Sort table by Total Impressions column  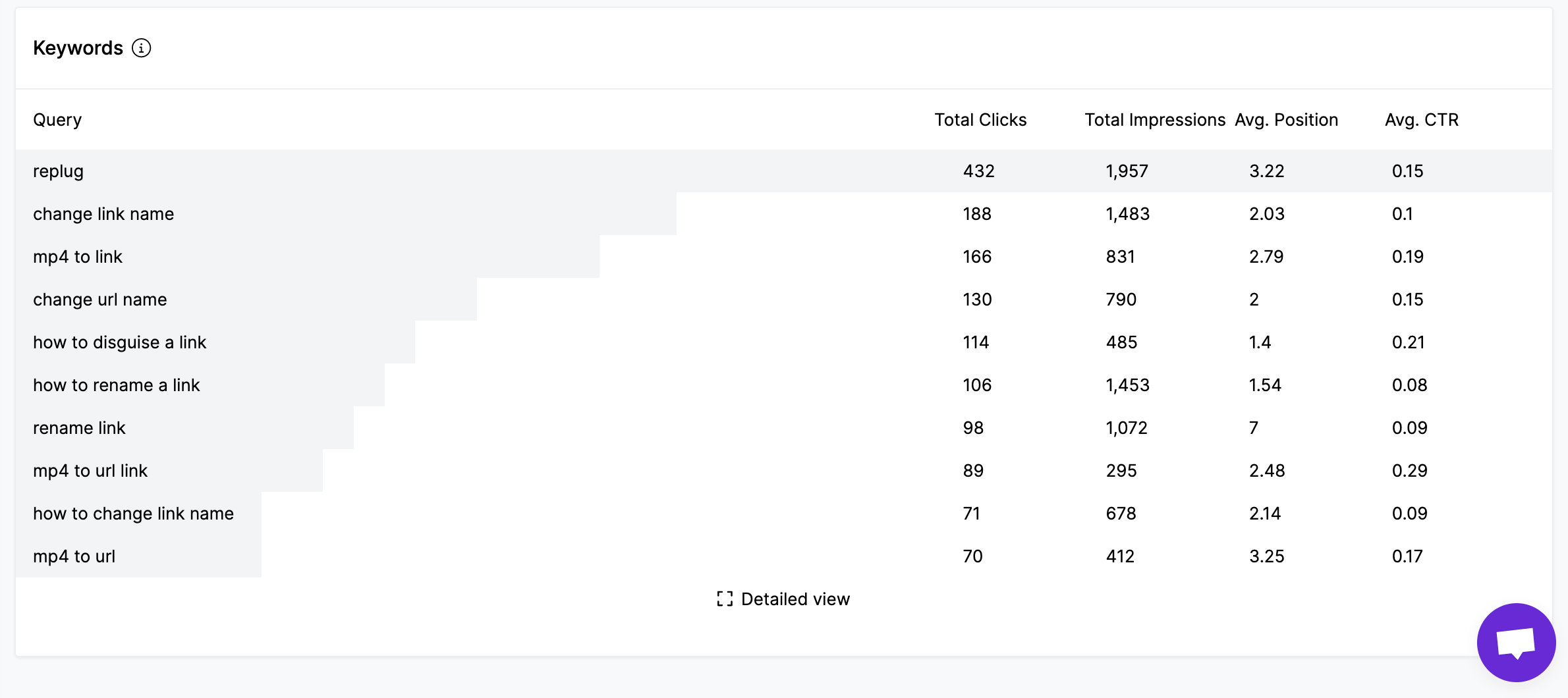(x=1154, y=119)
